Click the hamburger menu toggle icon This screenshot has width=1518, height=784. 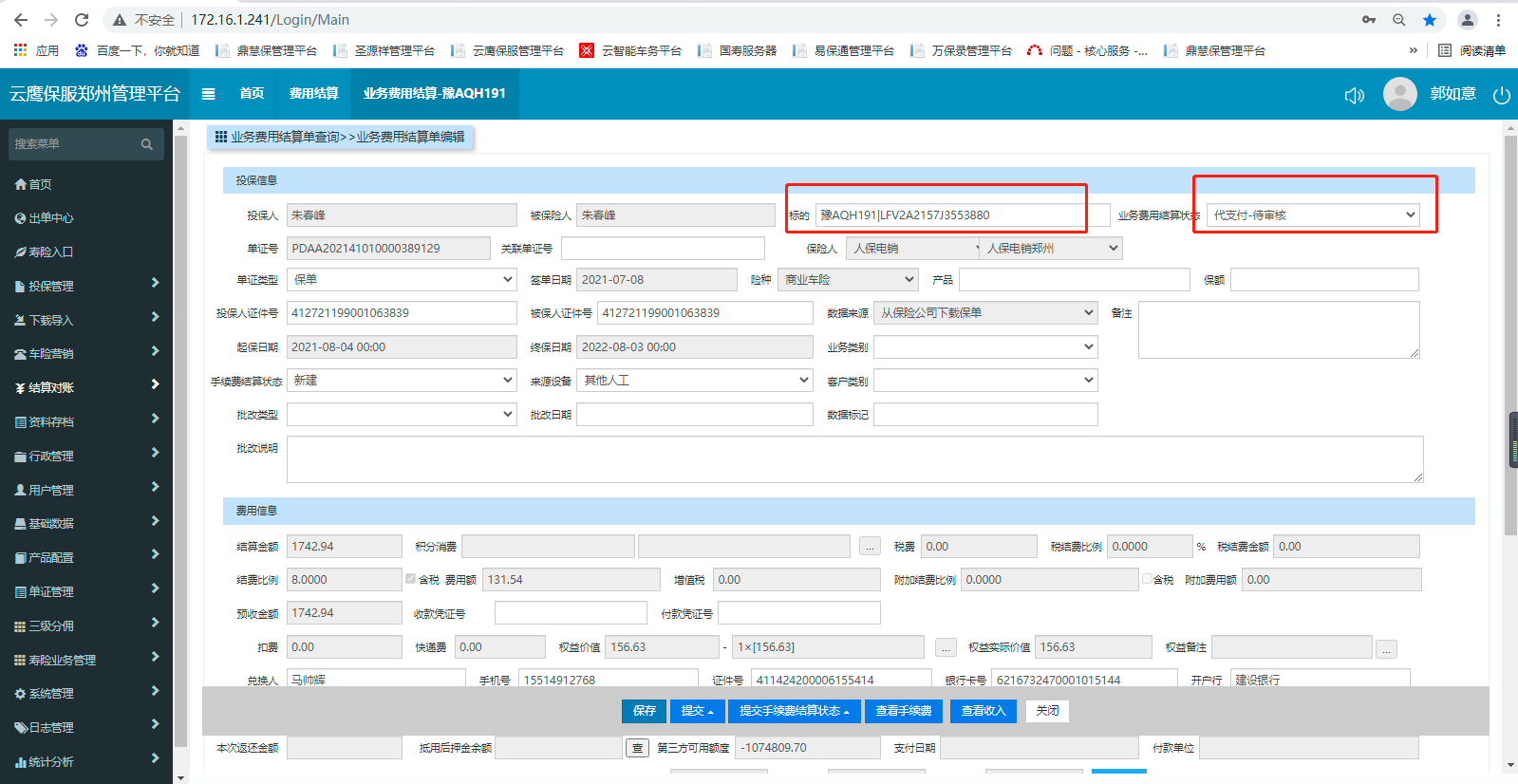point(208,94)
